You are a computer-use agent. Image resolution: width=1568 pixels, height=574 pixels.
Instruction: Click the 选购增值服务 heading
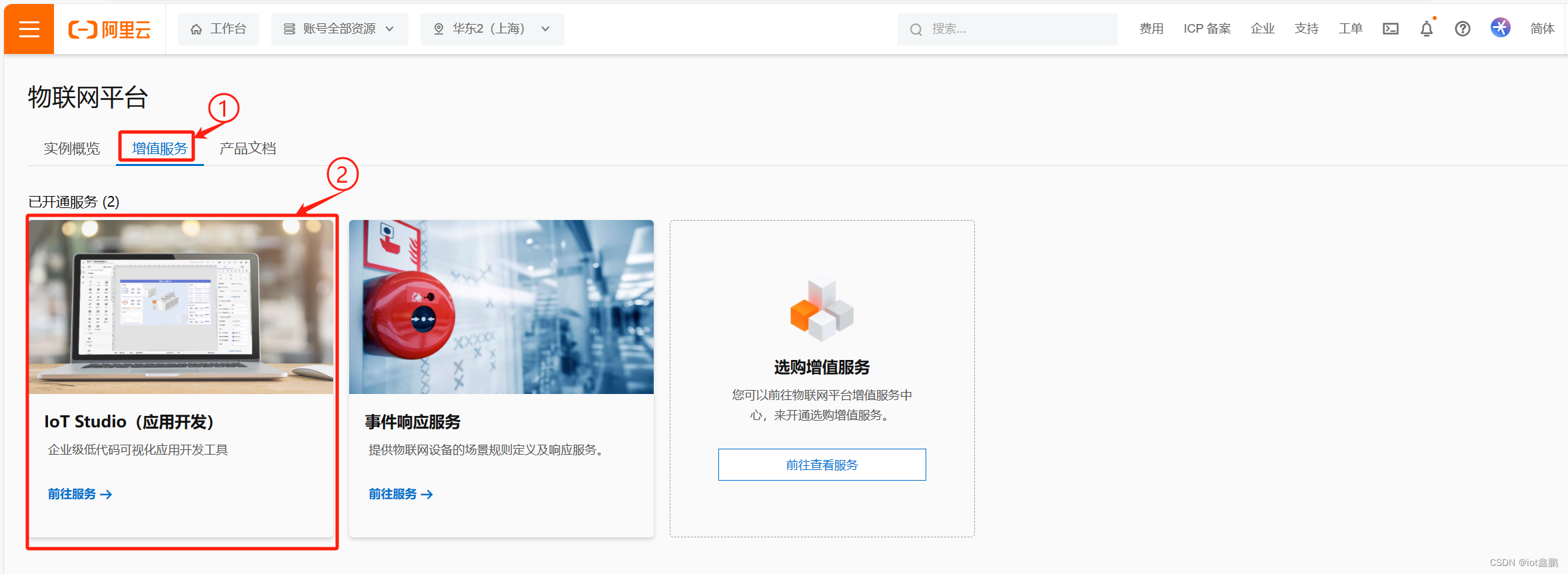[822, 367]
